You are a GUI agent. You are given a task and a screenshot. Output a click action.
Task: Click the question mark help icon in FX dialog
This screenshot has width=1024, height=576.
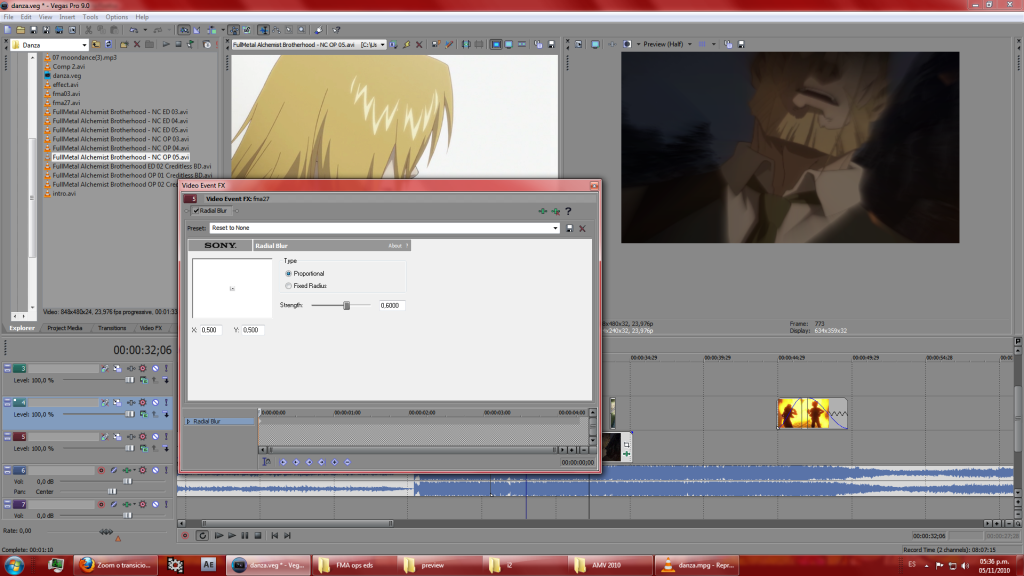568,212
